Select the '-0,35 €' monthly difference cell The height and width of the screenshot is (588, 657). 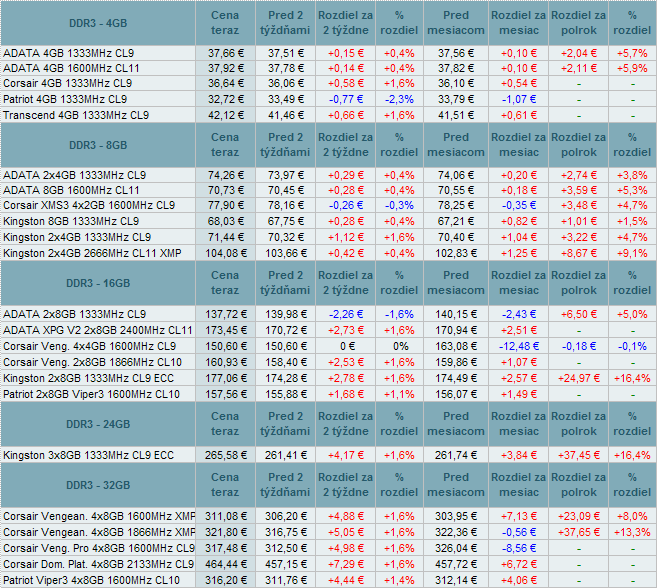click(x=519, y=205)
